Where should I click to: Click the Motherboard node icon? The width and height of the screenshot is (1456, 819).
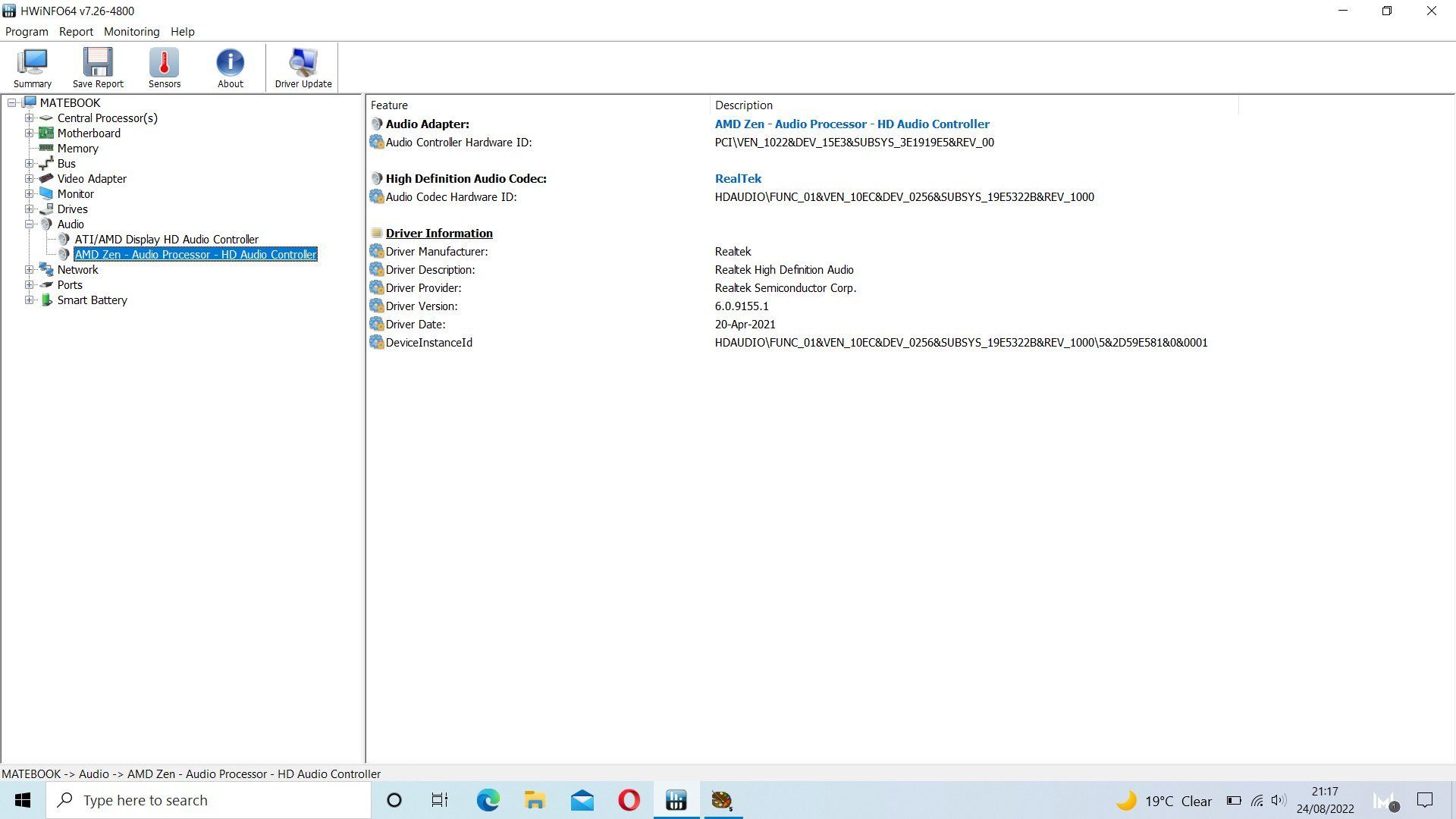[46, 133]
